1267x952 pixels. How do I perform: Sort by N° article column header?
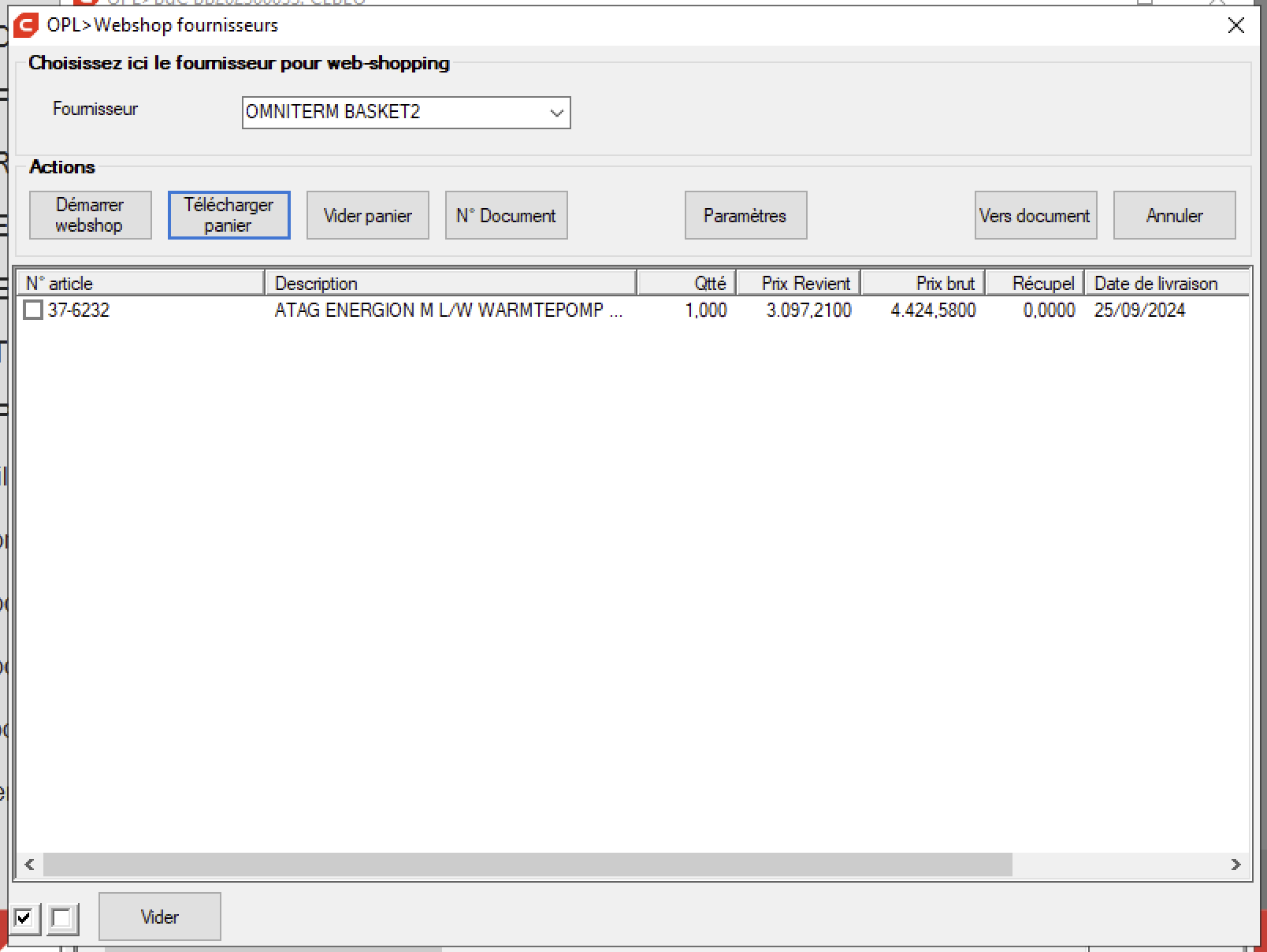coord(140,283)
